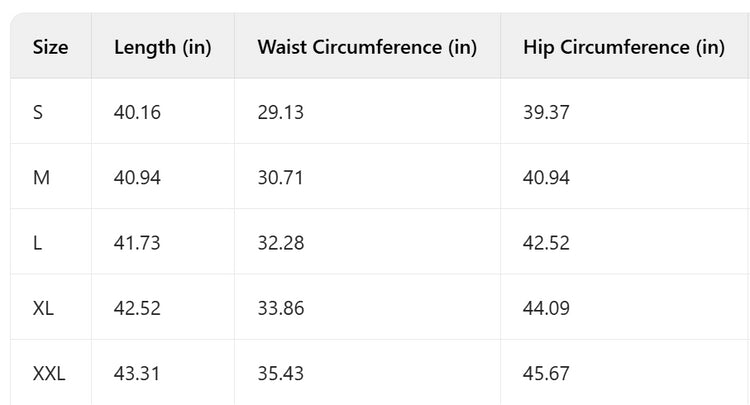Click the size L row label

(37, 243)
